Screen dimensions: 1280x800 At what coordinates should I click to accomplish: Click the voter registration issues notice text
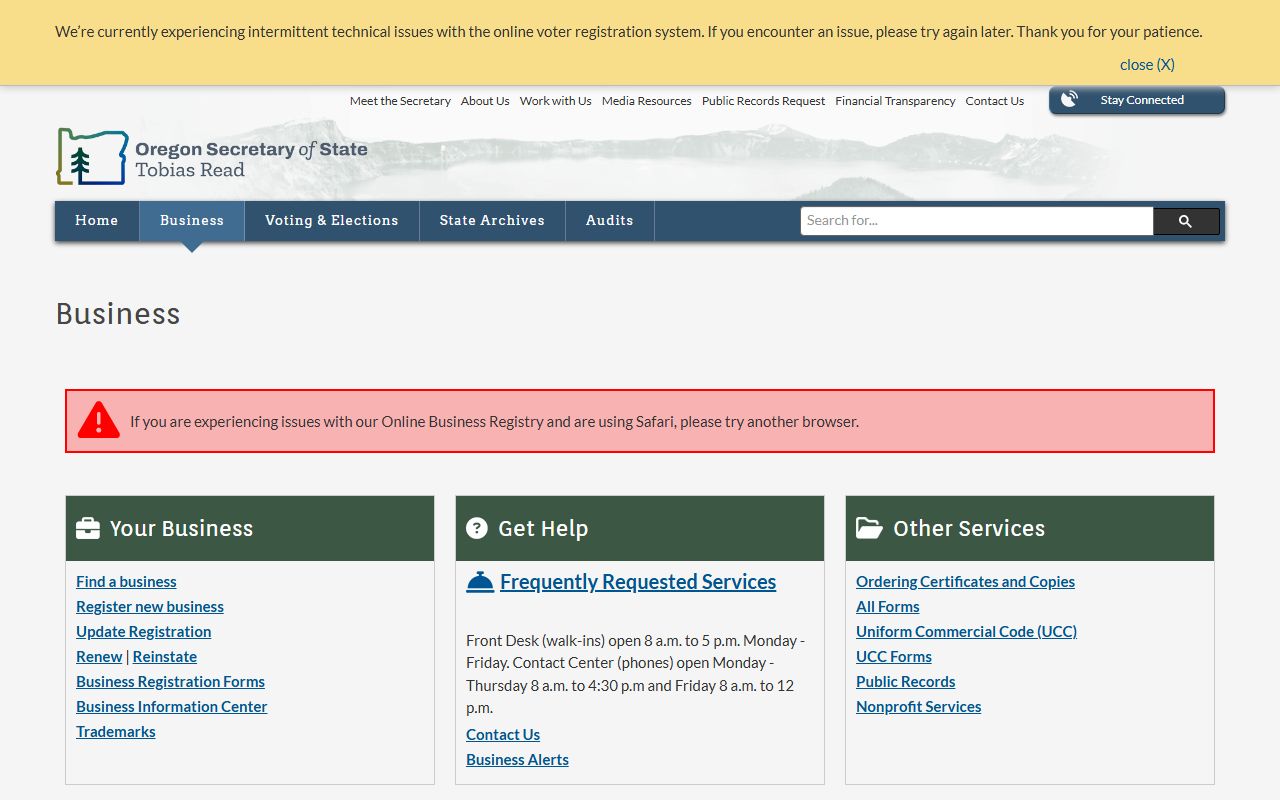(629, 32)
